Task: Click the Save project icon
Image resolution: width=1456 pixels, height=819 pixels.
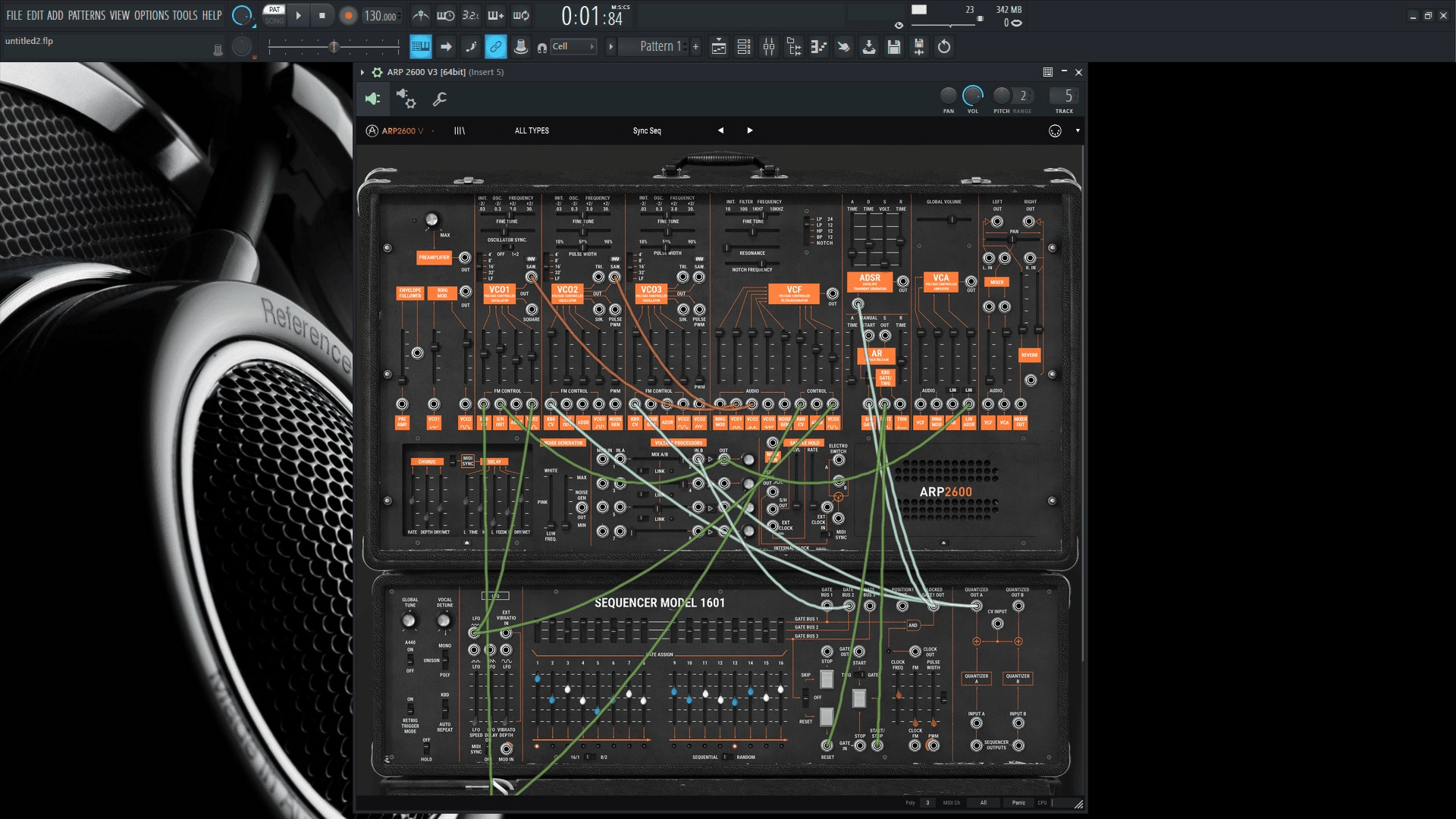Action: click(x=894, y=46)
